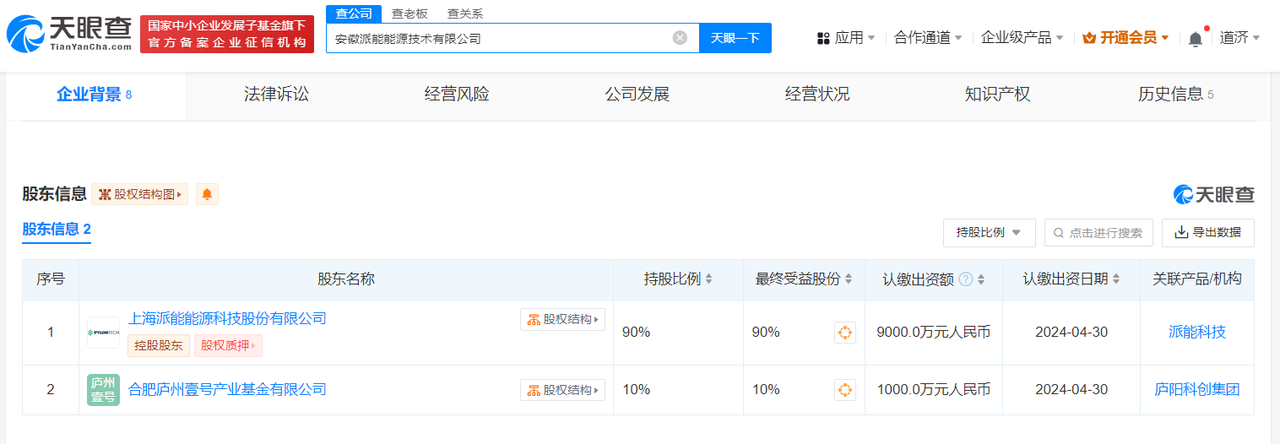The height and width of the screenshot is (444, 1280).
Task: Toggle shareholder alert orange bell icon
Action: coord(207,194)
